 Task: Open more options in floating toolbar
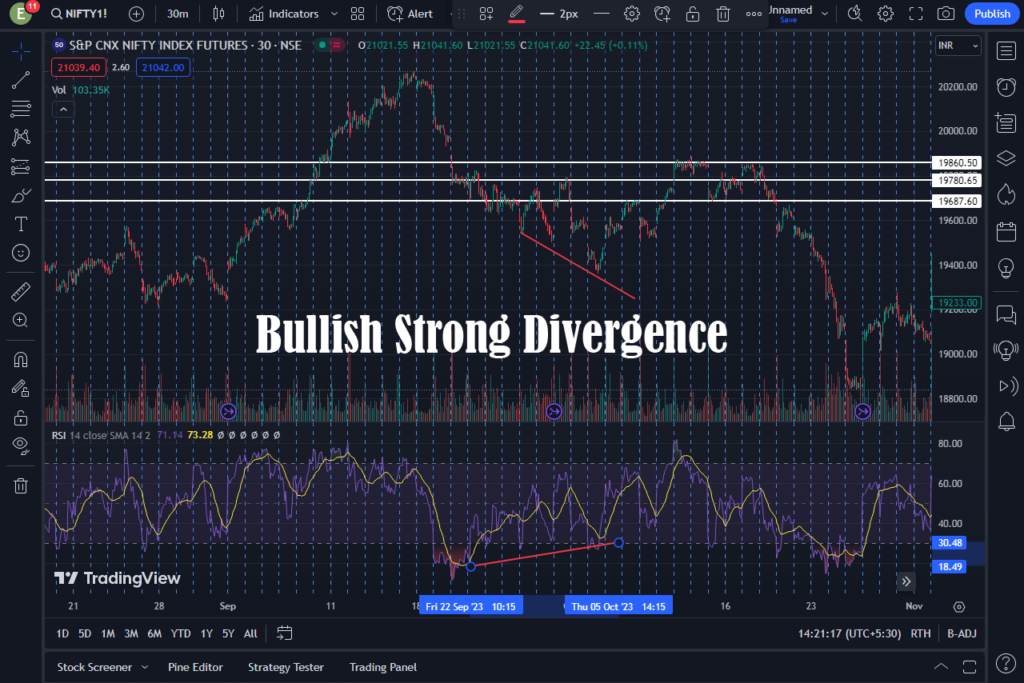[x=753, y=14]
